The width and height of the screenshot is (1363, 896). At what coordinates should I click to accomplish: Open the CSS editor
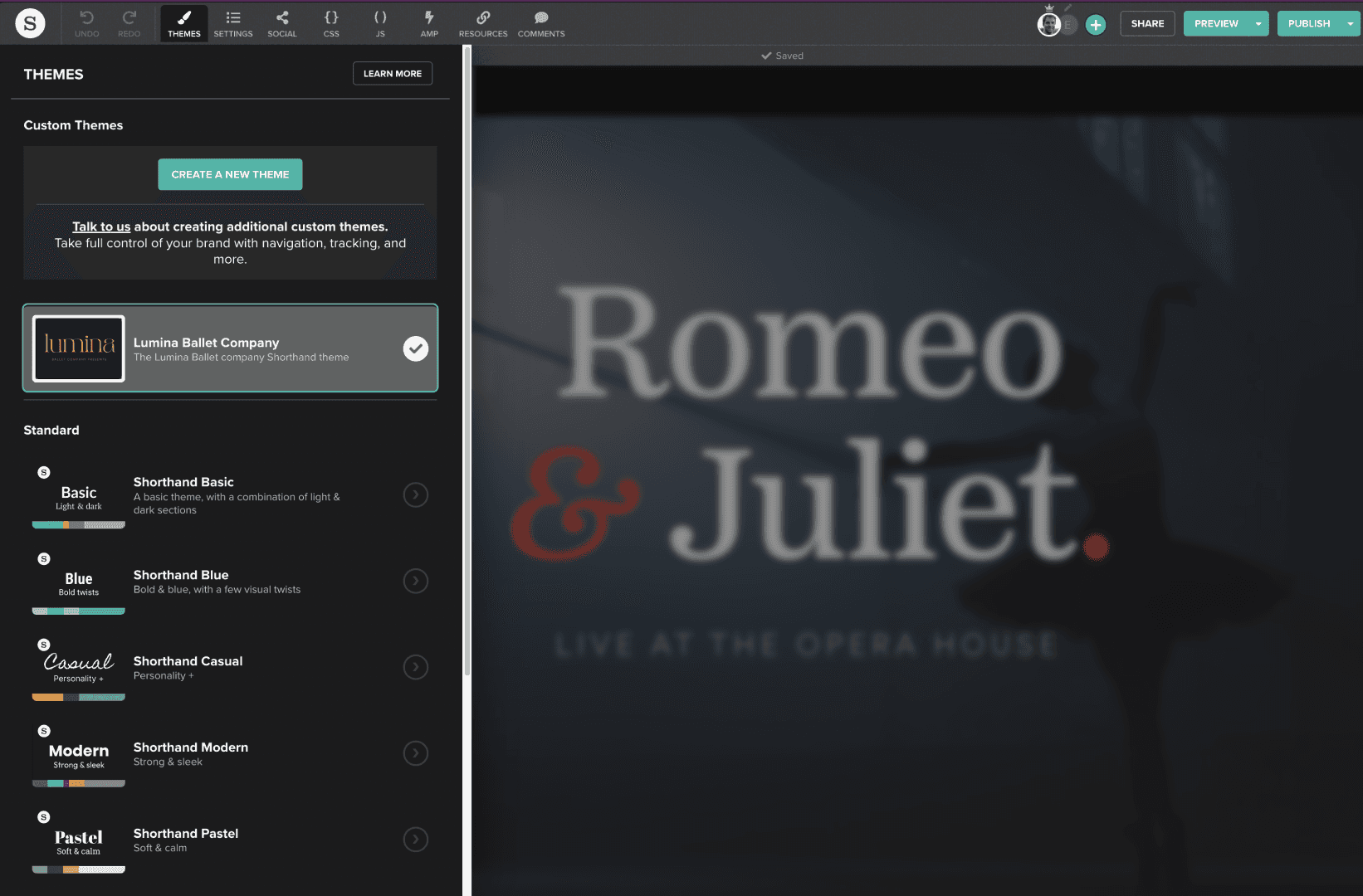coord(331,23)
